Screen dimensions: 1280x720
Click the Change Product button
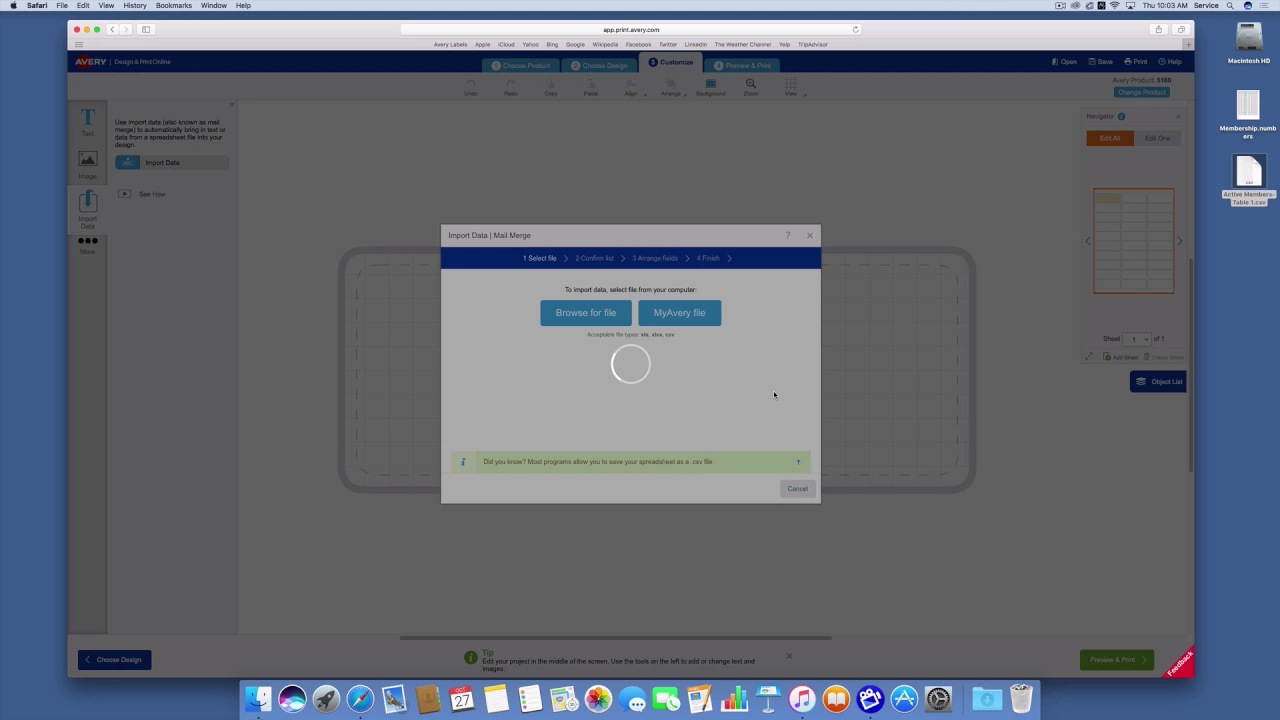pyautogui.click(x=1141, y=92)
